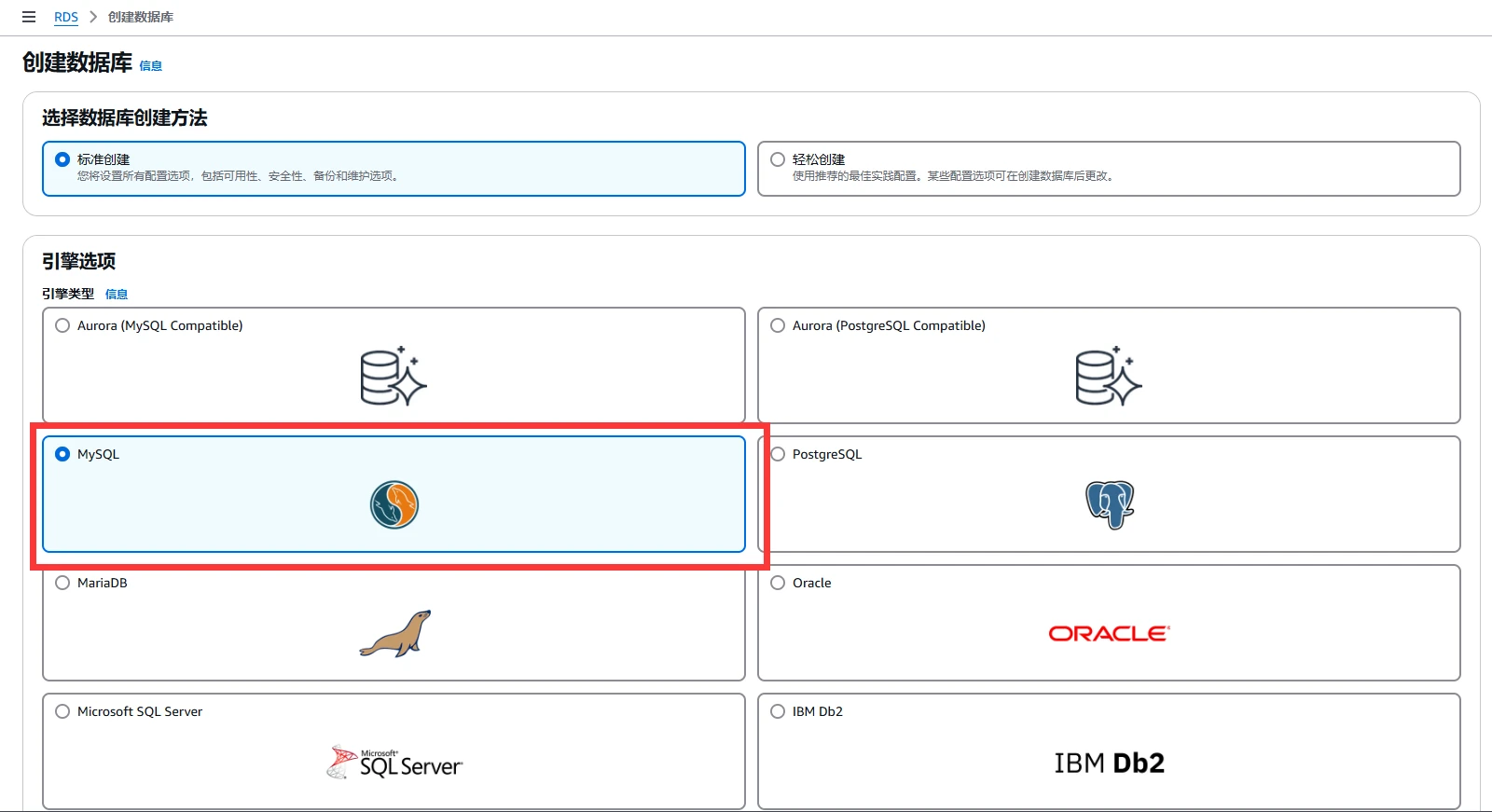The image size is (1492, 812).
Task: Click the MySQL dolphin logo
Action: click(394, 504)
